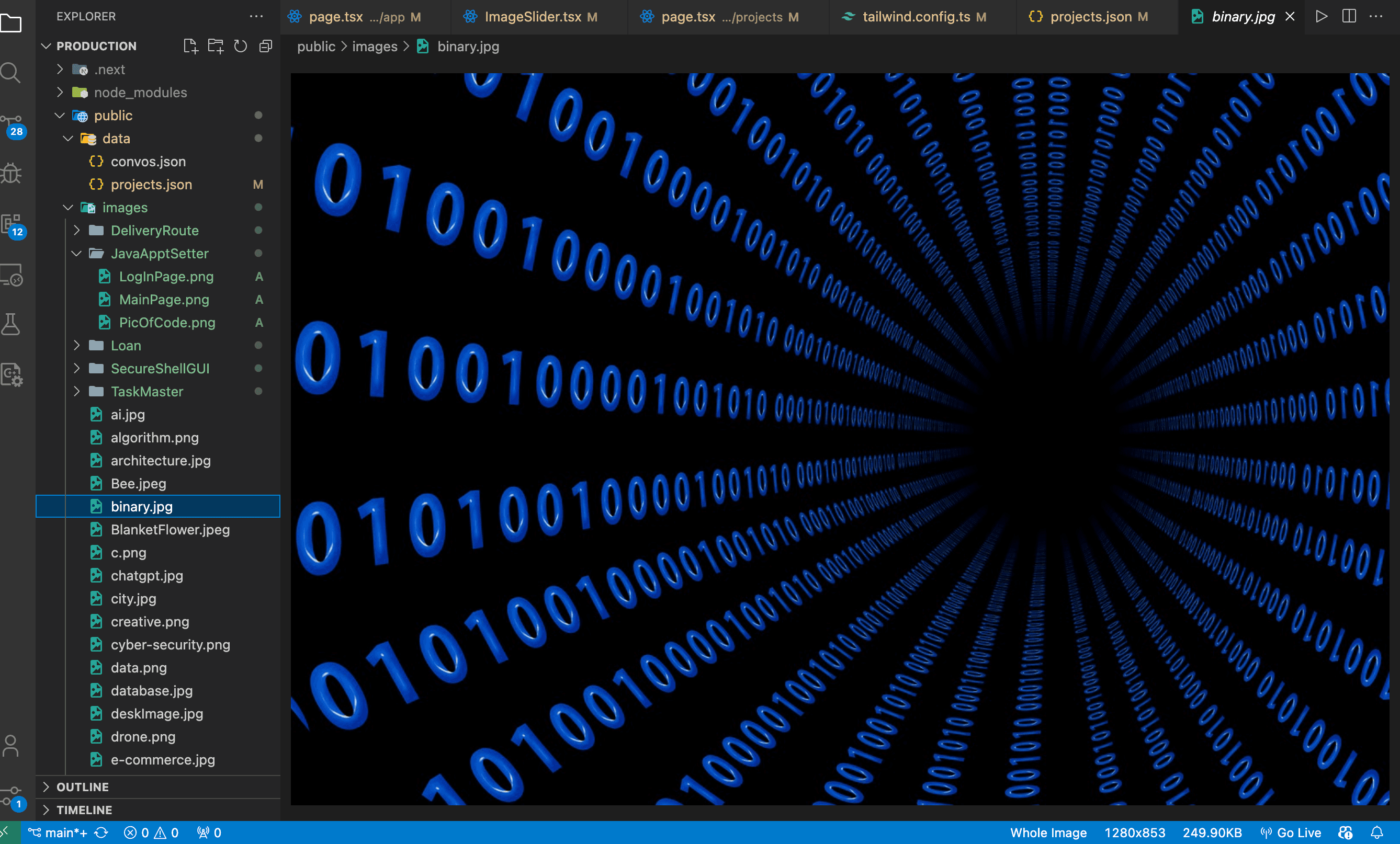The height and width of the screenshot is (844, 1400).
Task: Open the Run and Debug view
Action: click(11, 173)
